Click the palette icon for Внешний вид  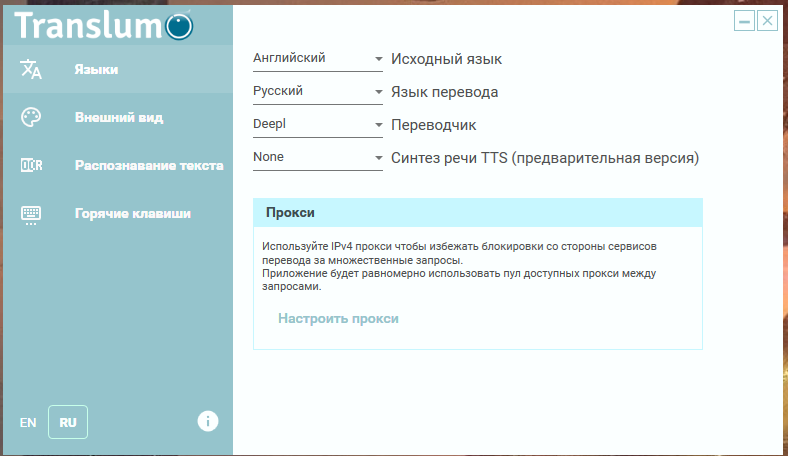pyautogui.click(x=31, y=117)
